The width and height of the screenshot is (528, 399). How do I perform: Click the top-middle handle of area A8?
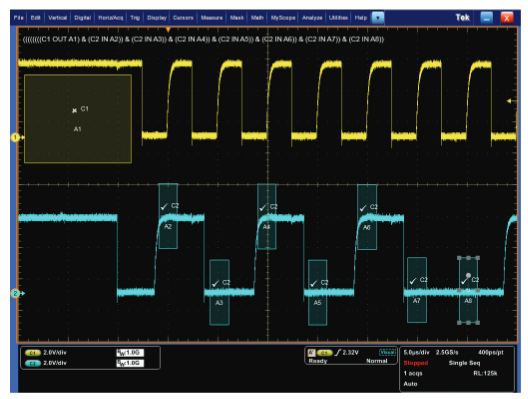(x=468, y=258)
